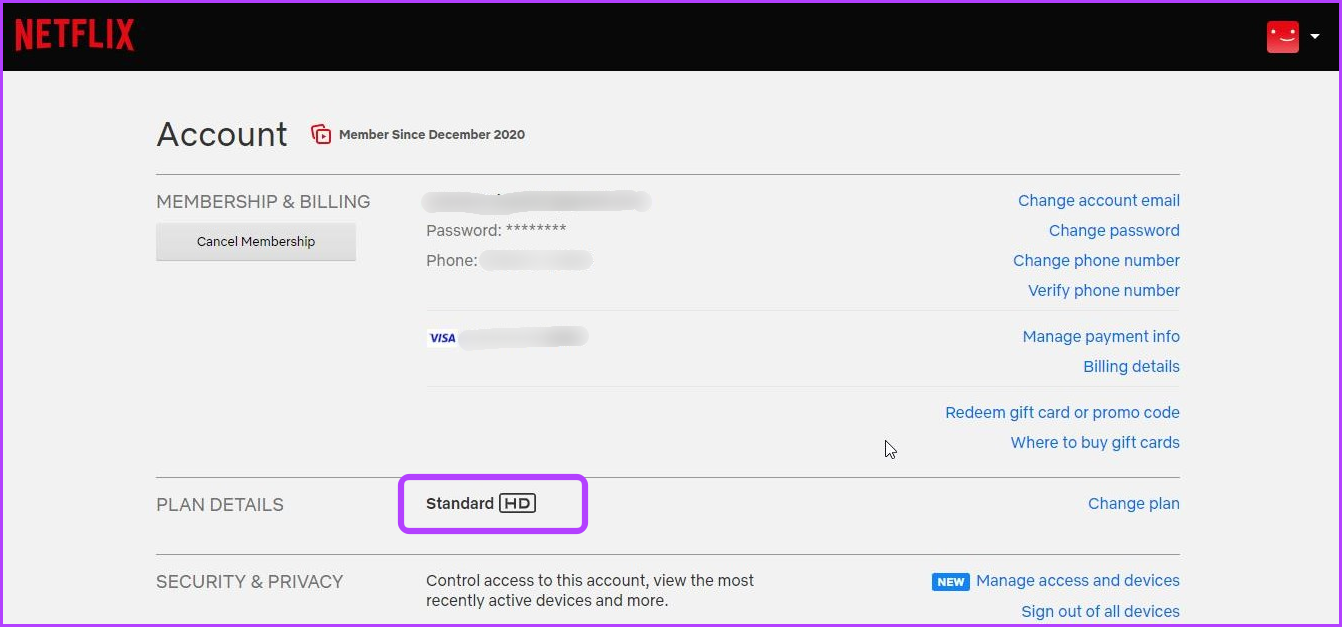This screenshot has width=1342, height=627.
Task: Click Sign out of all devices
Action: [1100, 611]
